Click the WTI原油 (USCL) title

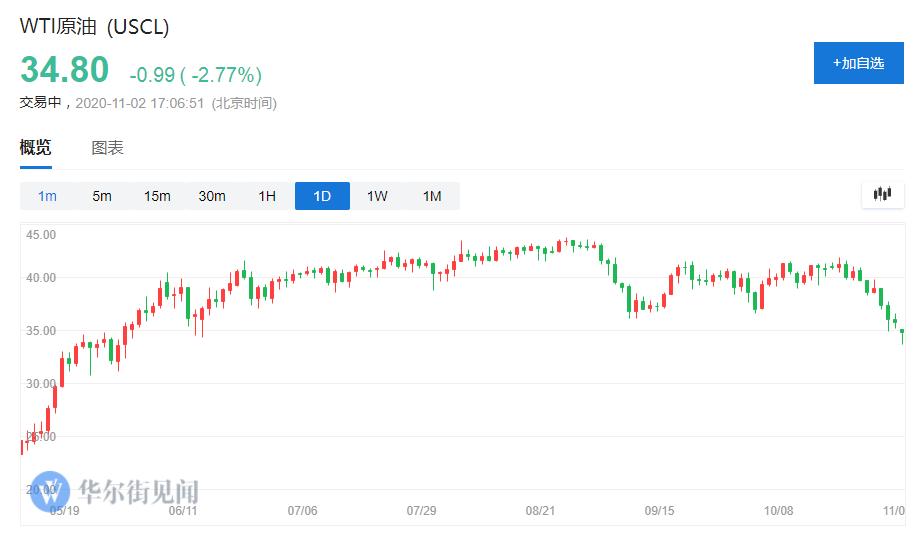click(x=95, y=27)
